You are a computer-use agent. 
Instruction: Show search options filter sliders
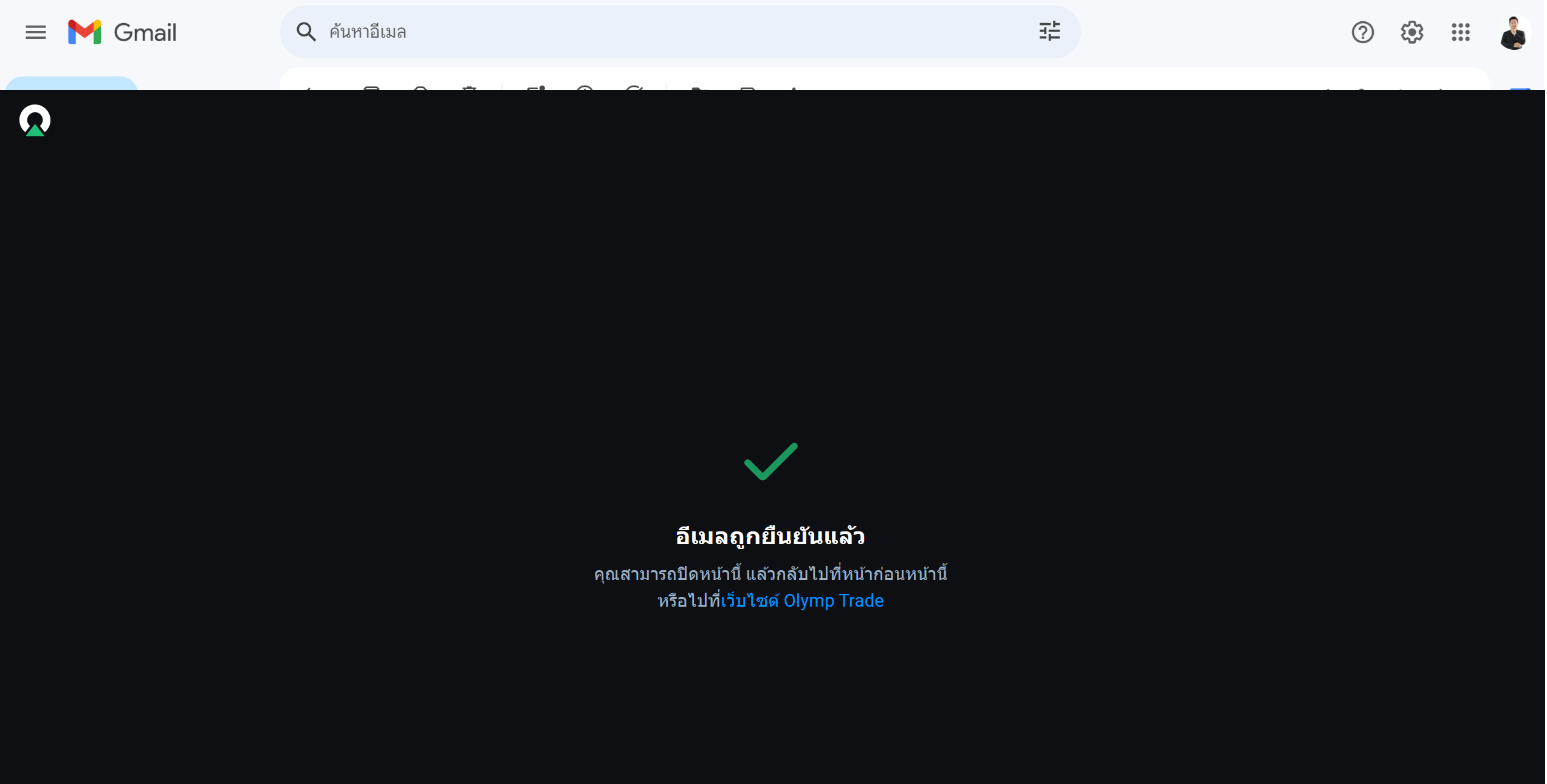click(1050, 31)
